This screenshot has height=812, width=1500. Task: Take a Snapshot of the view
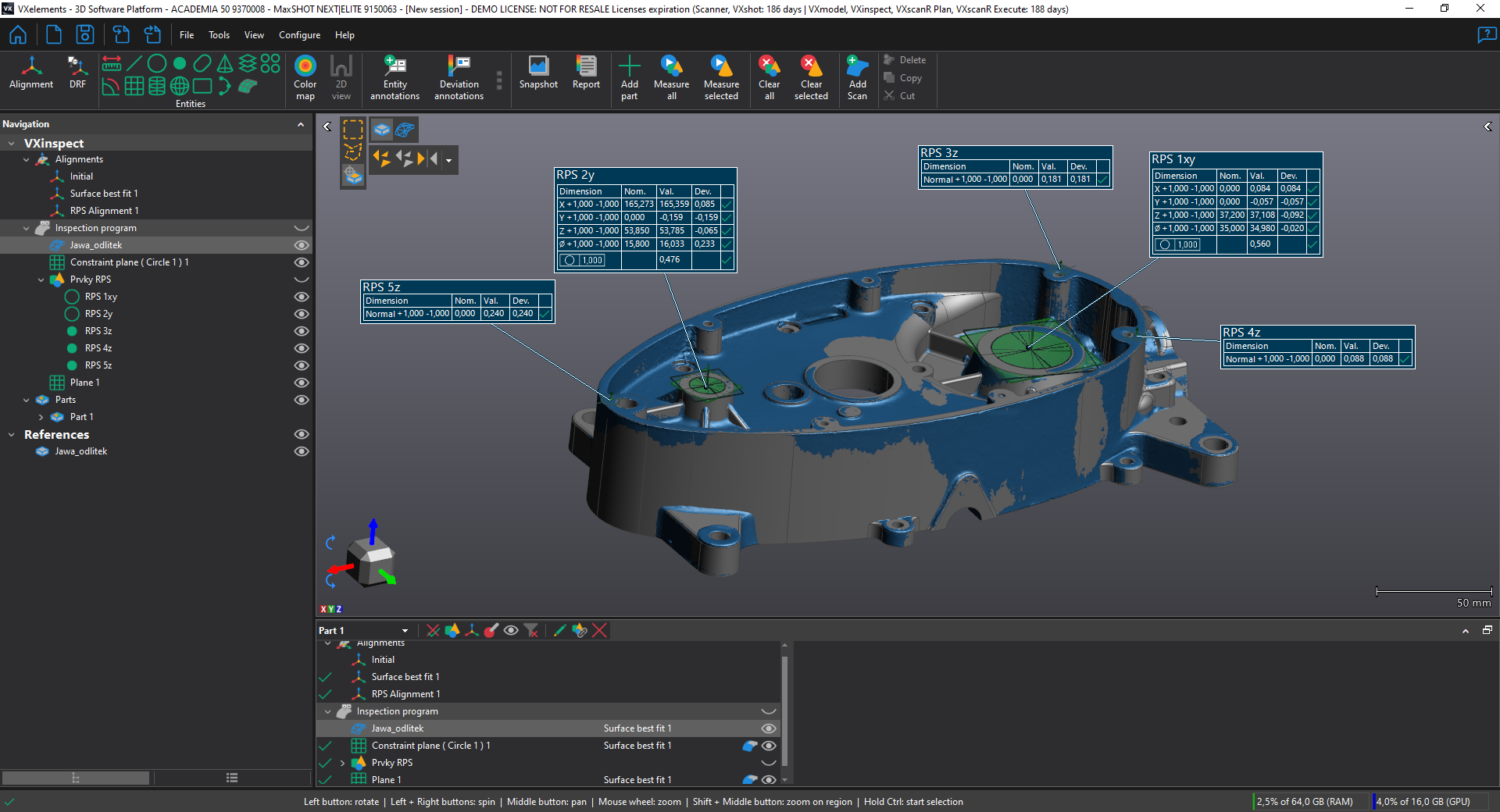click(x=538, y=73)
